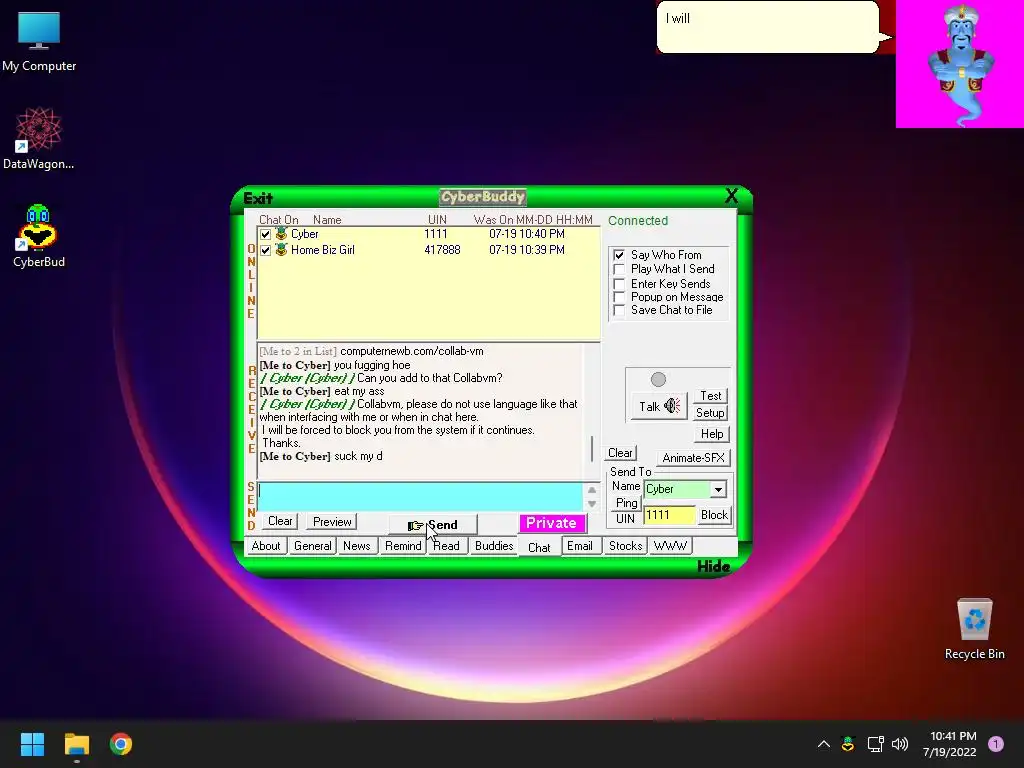Launch the CyberBud desktop shortcut
The height and width of the screenshot is (768, 1024).
pyautogui.click(x=39, y=236)
